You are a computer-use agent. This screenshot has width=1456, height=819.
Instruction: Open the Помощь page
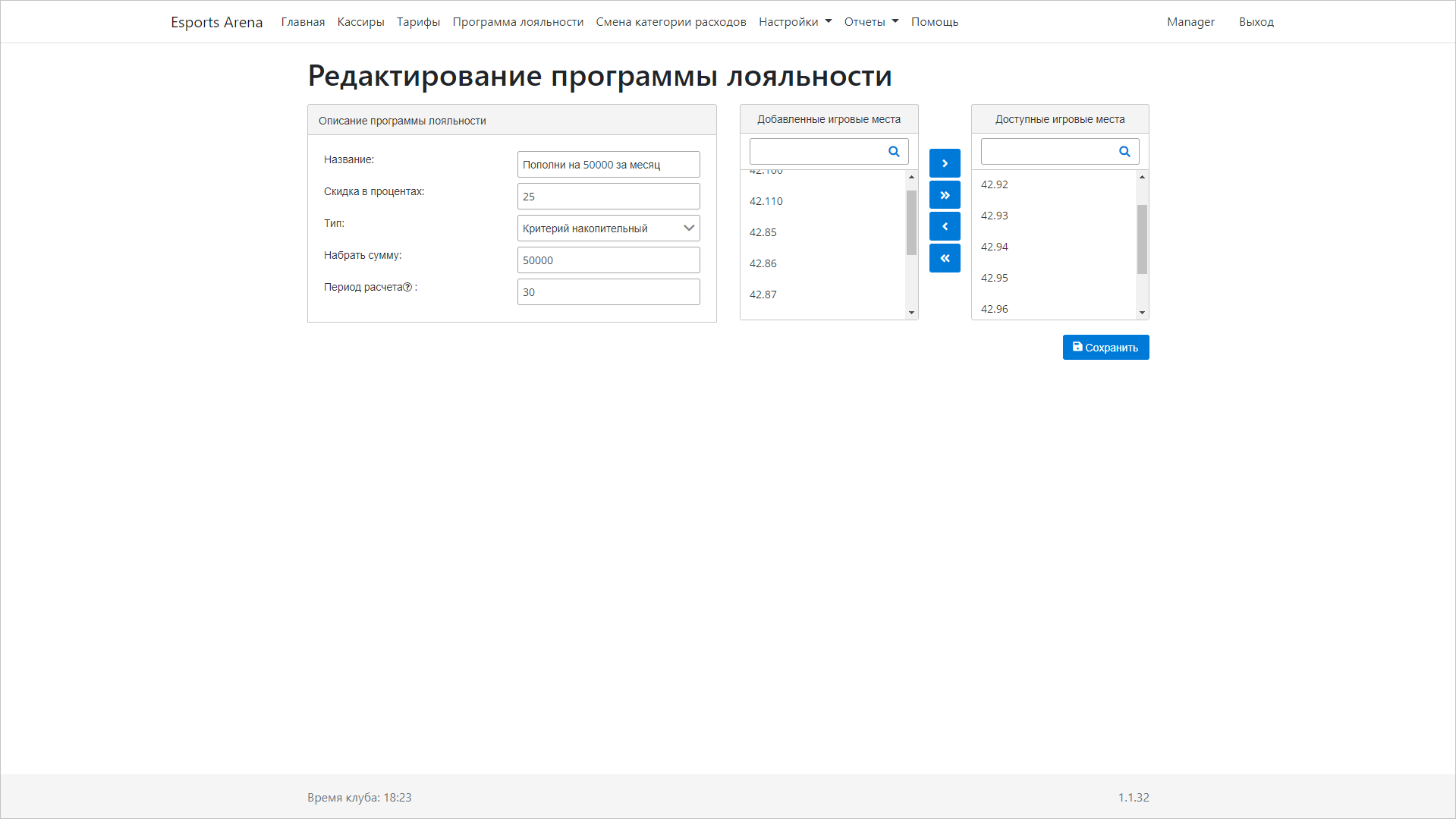click(934, 21)
